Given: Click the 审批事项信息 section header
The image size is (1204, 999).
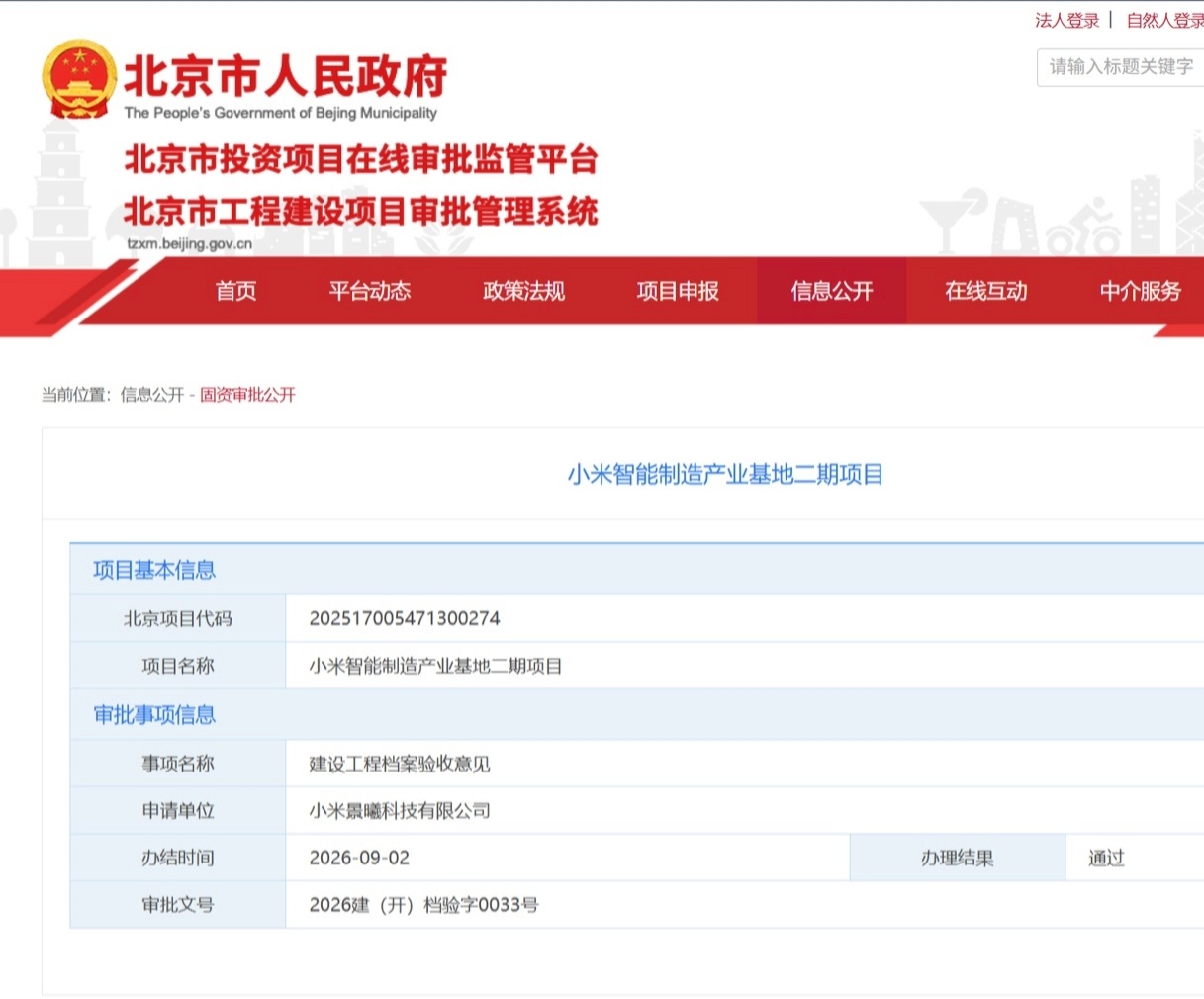Looking at the screenshot, I should [x=154, y=715].
